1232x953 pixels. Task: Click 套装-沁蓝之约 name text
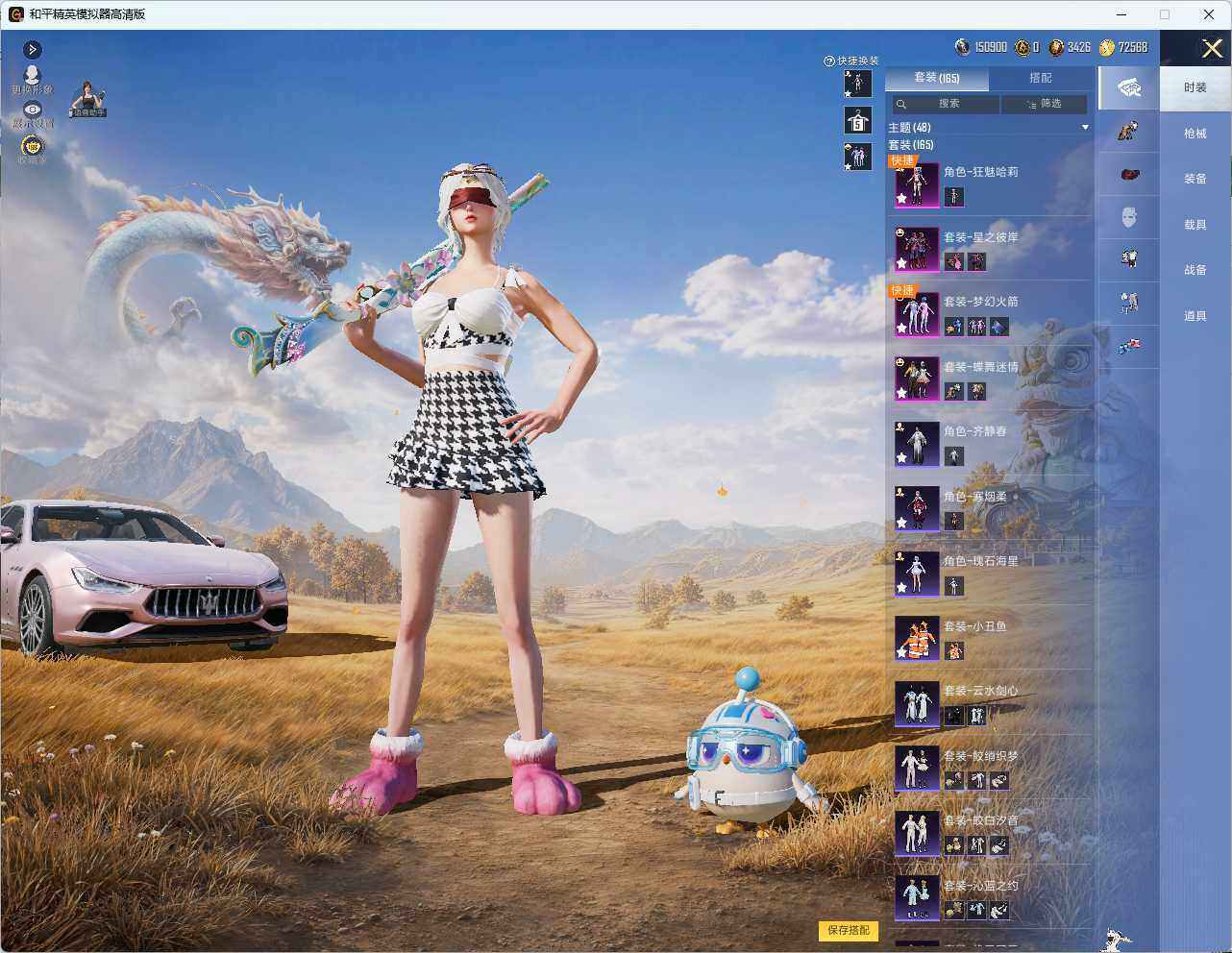click(980, 886)
